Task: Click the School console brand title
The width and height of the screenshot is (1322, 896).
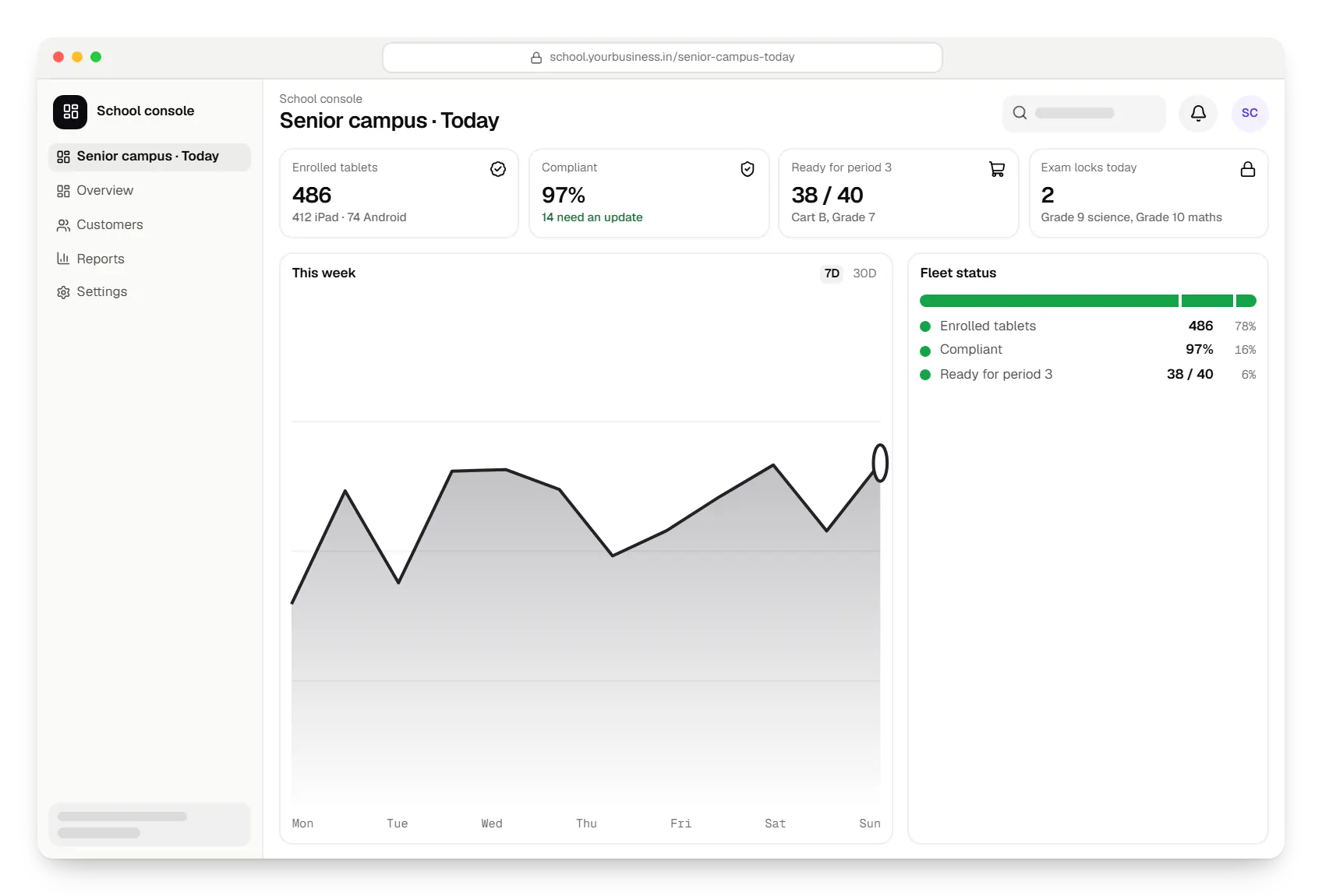Action: (x=145, y=111)
